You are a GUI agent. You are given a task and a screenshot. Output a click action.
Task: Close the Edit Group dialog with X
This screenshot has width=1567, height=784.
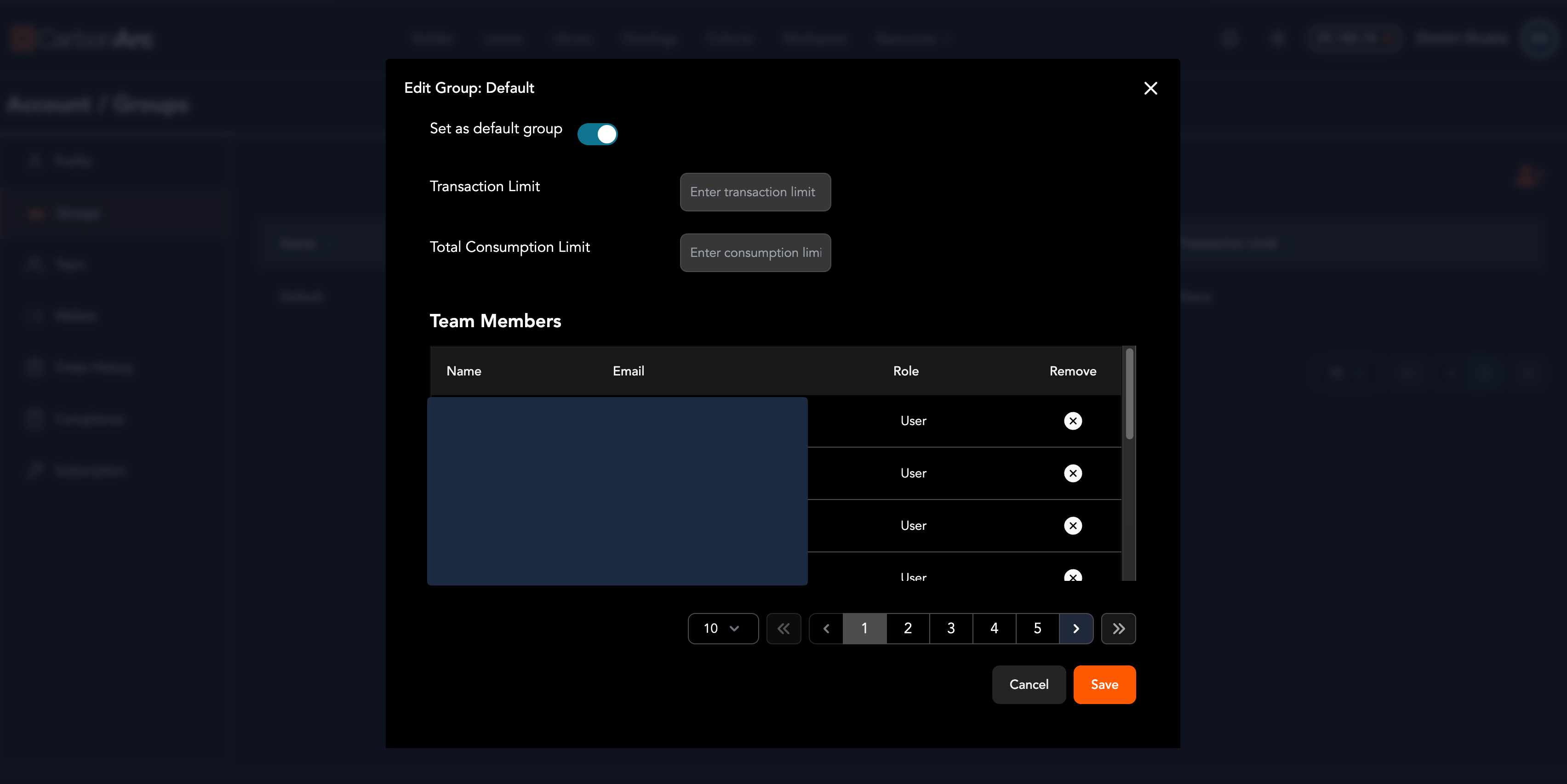point(1150,88)
